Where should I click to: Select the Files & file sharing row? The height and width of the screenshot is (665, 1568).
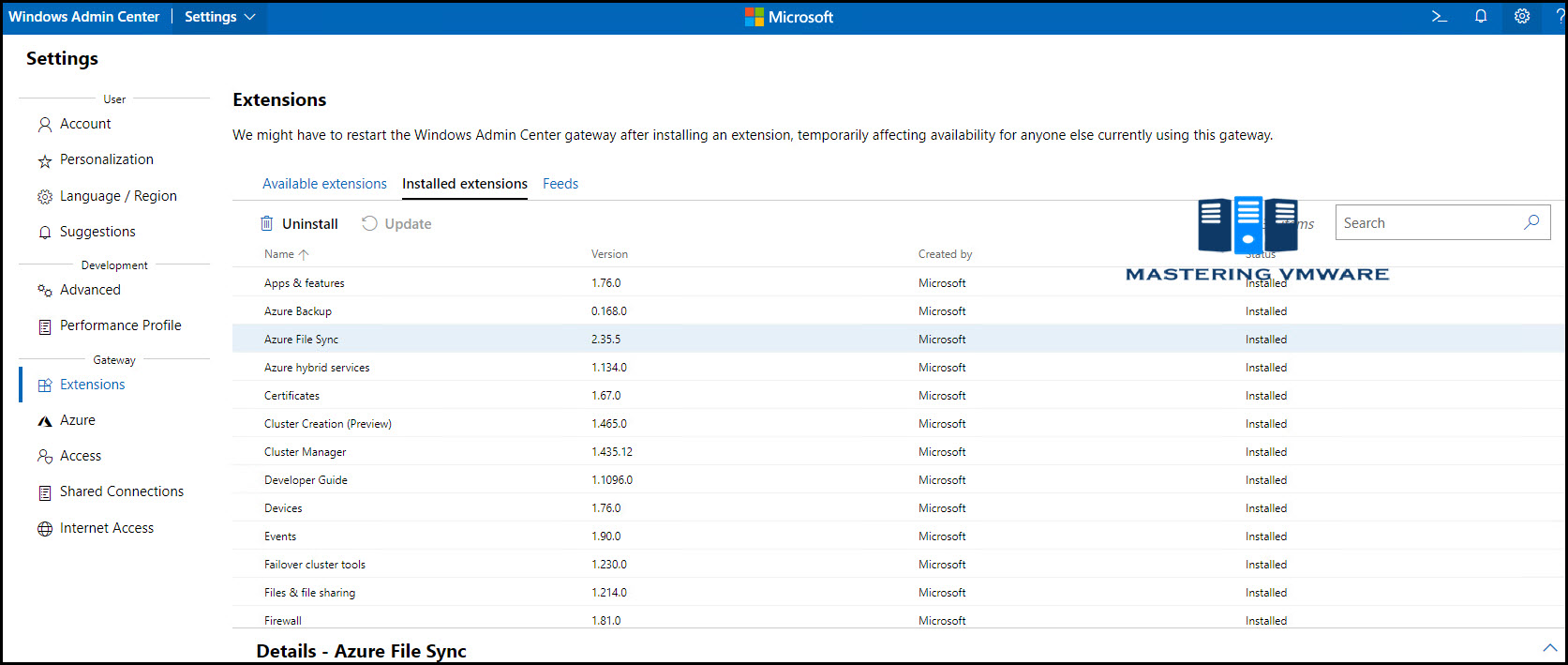[898, 592]
